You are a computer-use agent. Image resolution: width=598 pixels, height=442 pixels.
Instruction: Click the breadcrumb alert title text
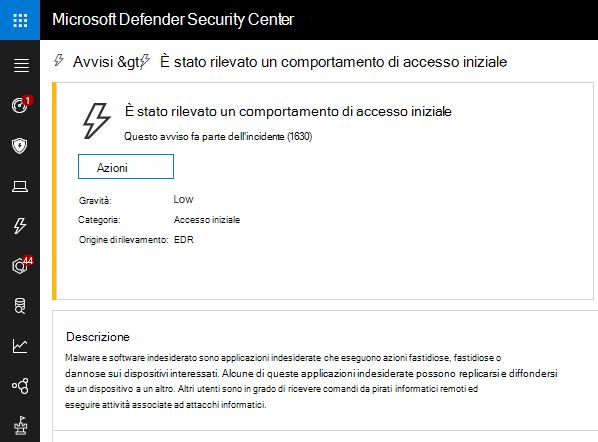333,62
